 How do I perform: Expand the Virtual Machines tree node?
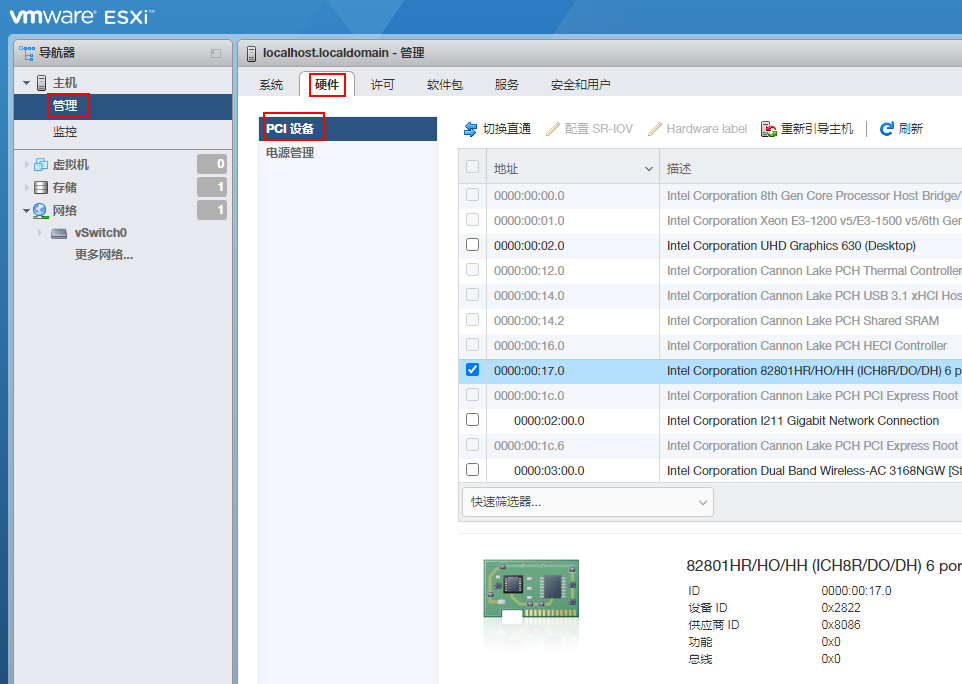pyautogui.click(x=26, y=164)
